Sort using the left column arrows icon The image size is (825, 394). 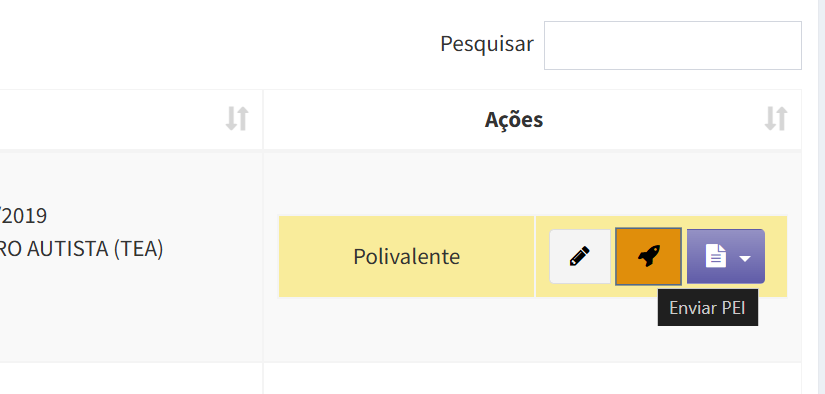coord(237,119)
